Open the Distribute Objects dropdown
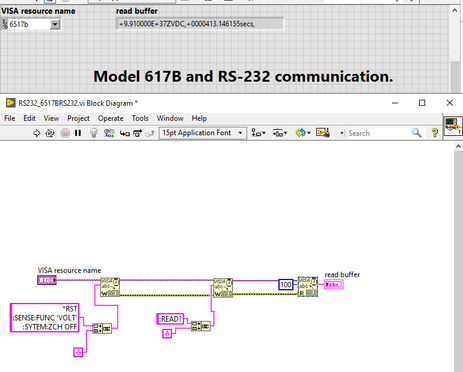This screenshot has width=463, height=372. 280,133
